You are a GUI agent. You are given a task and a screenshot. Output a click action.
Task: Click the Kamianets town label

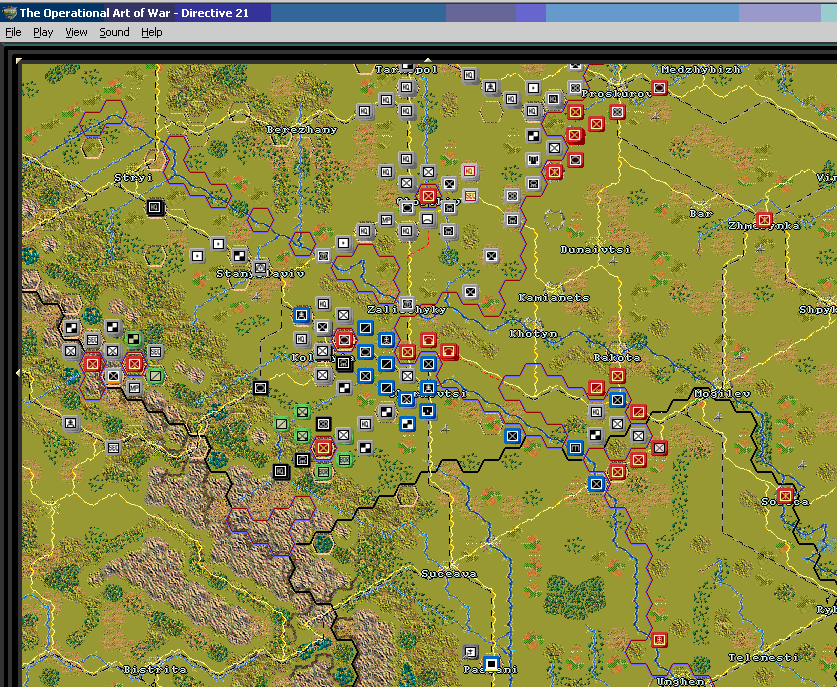pos(554,297)
